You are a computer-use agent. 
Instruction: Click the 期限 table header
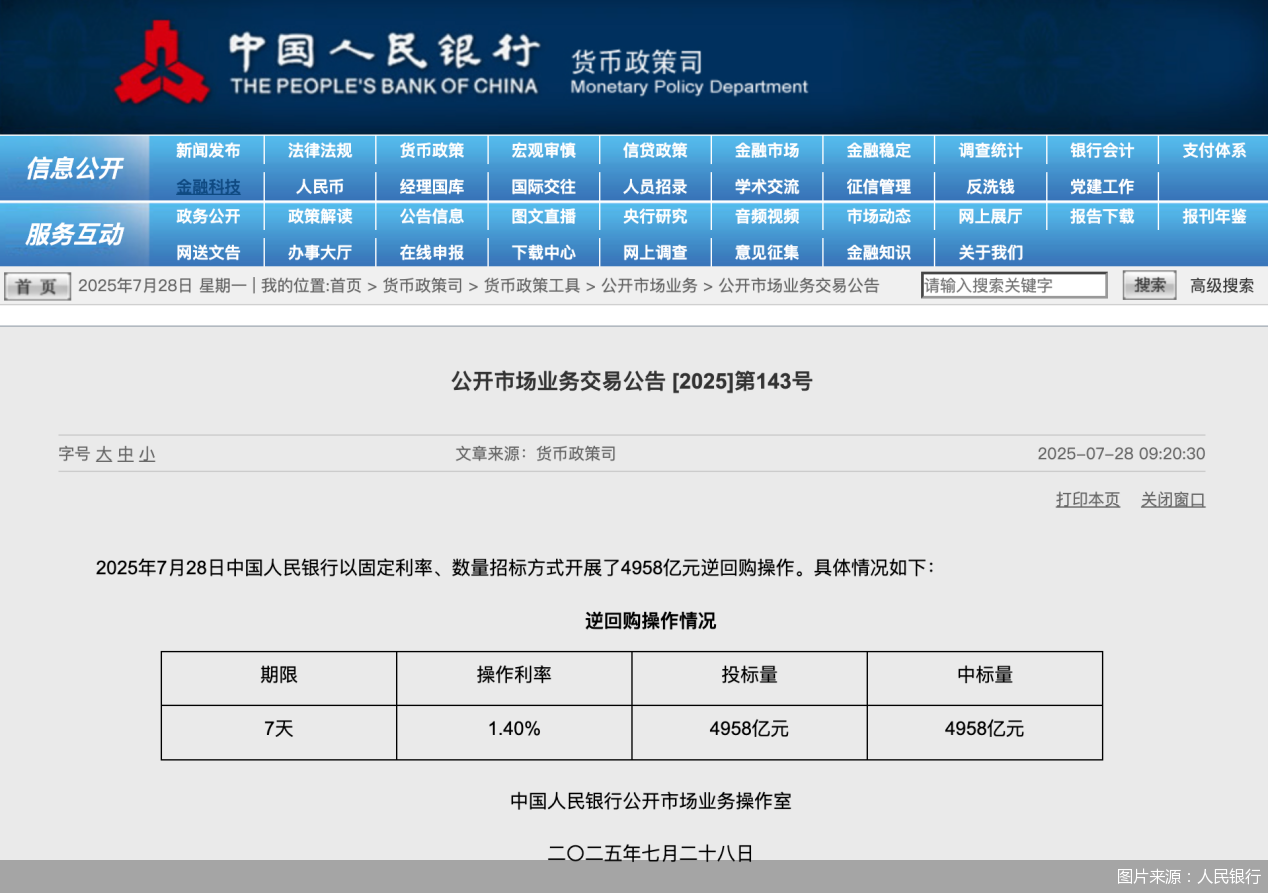(x=279, y=678)
